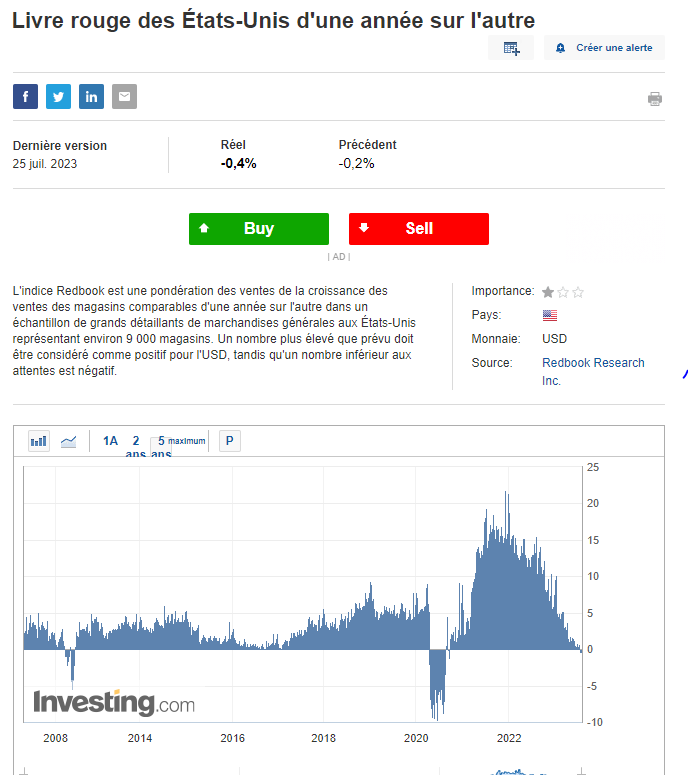Share on Facebook icon
This screenshot has width=688, height=775.
click(x=25, y=97)
